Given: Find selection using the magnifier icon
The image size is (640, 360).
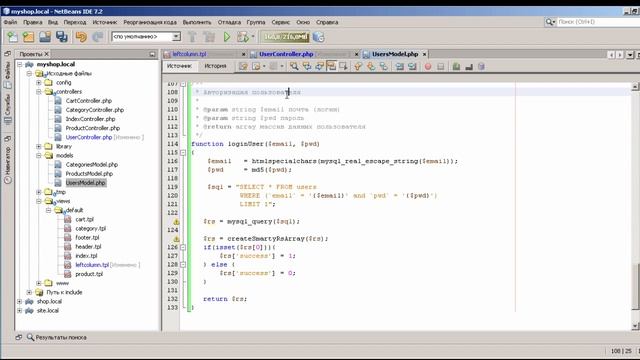Looking at the screenshot, I should click(x=294, y=66).
